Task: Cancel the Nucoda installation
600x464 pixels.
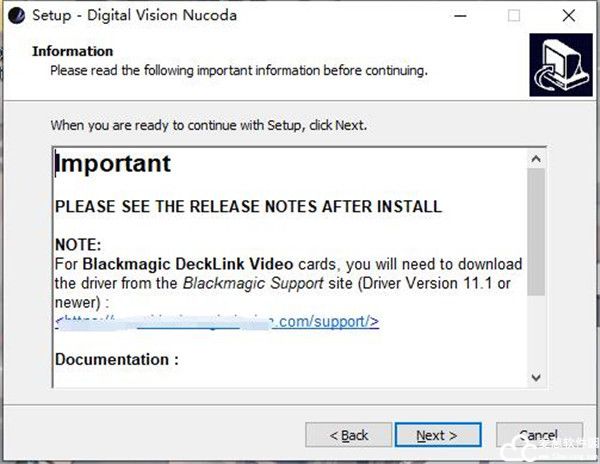Action: pos(539,435)
